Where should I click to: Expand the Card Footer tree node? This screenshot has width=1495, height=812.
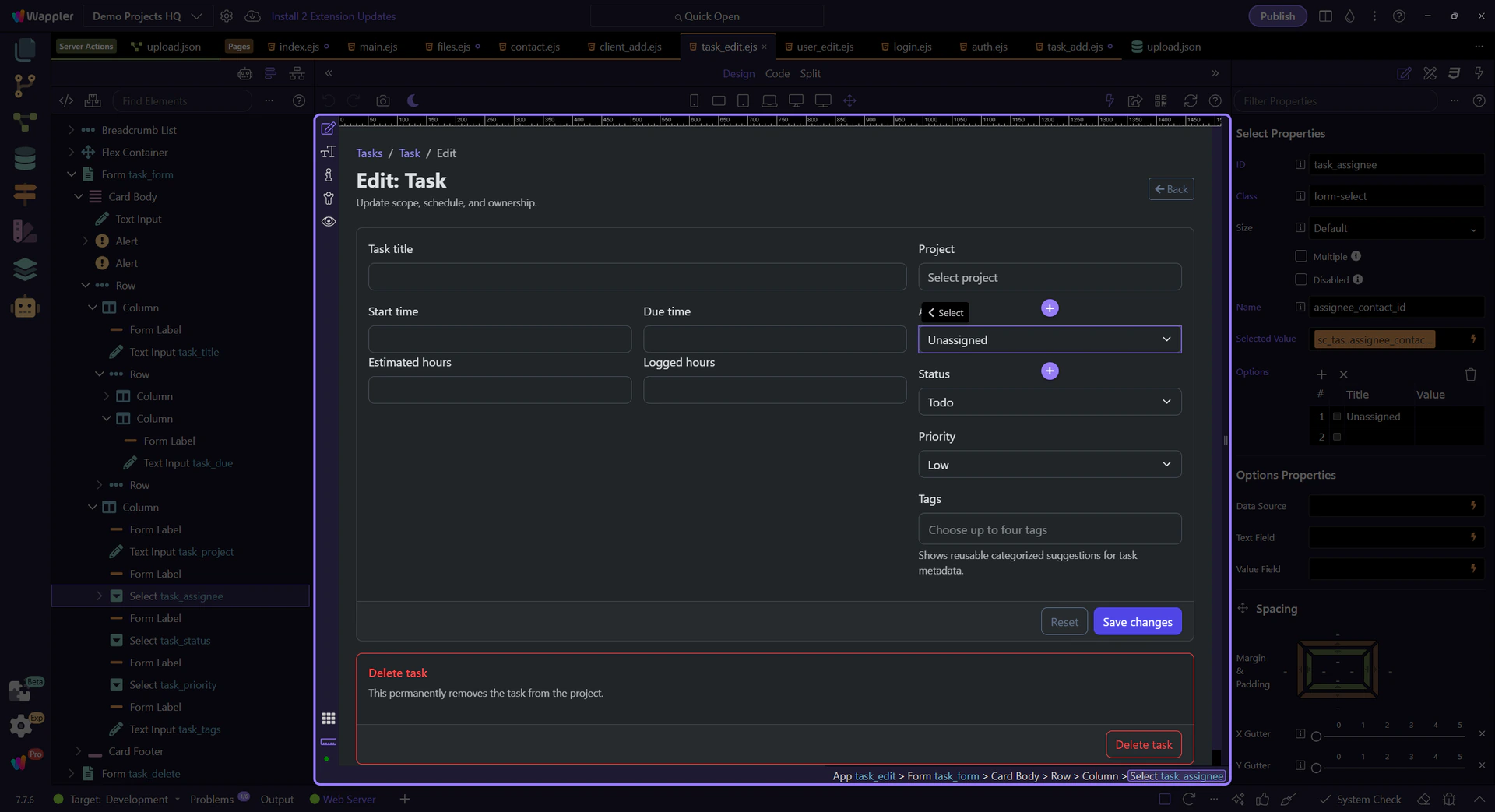[78, 751]
